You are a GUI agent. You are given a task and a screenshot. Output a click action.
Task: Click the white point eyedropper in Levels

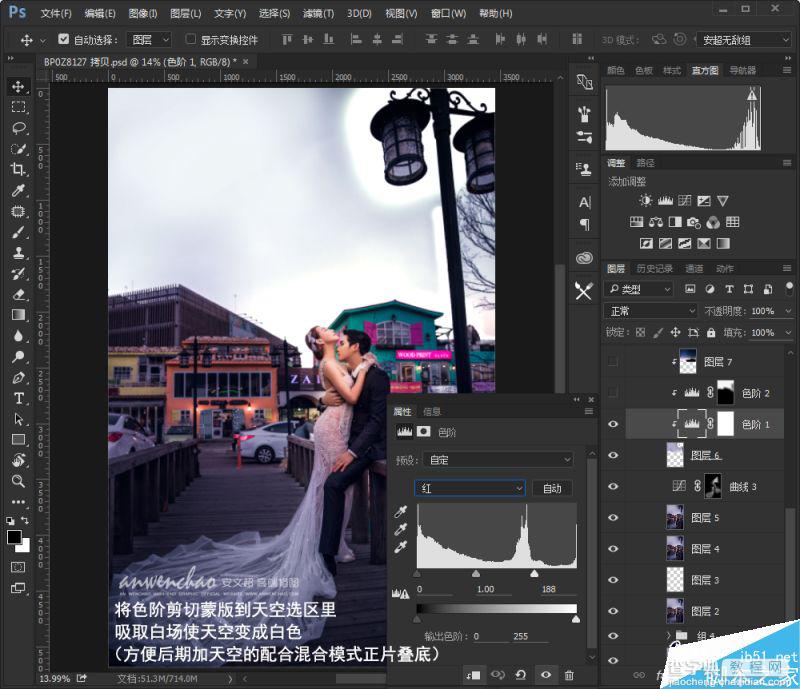coord(401,547)
